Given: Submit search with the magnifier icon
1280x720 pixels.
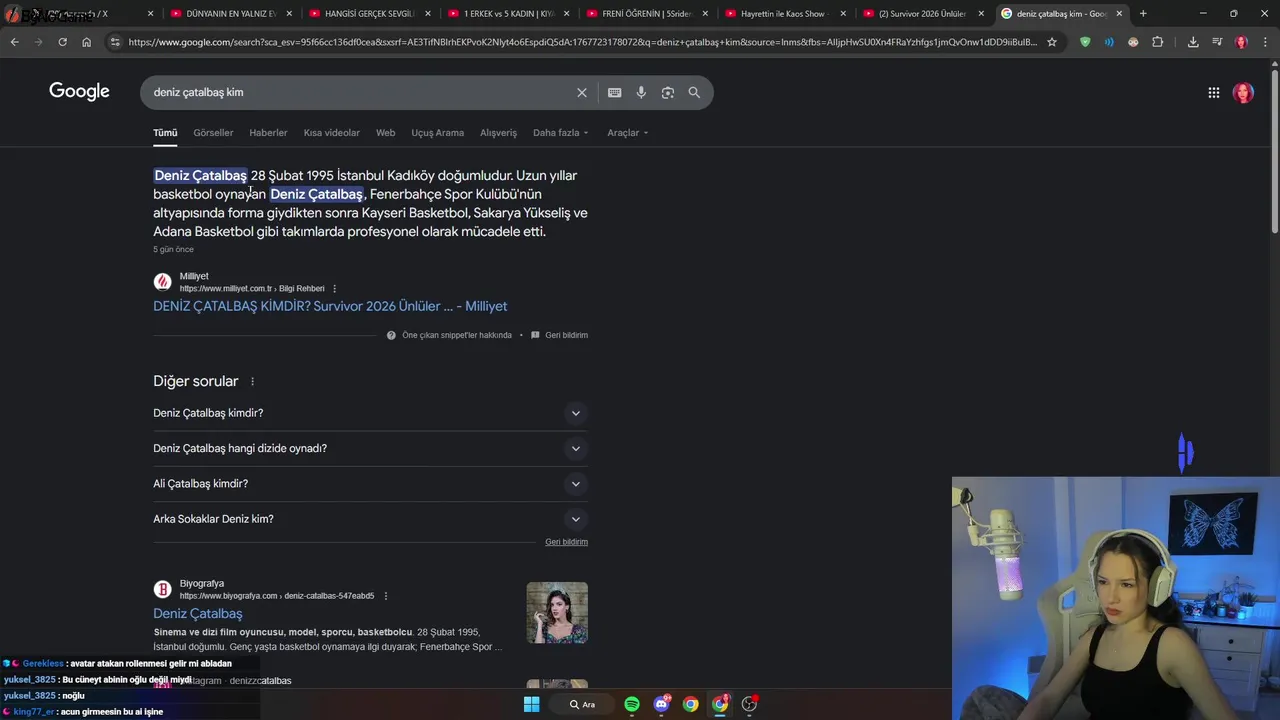Looking at the screenshot, I should click(x=694, y=92).
